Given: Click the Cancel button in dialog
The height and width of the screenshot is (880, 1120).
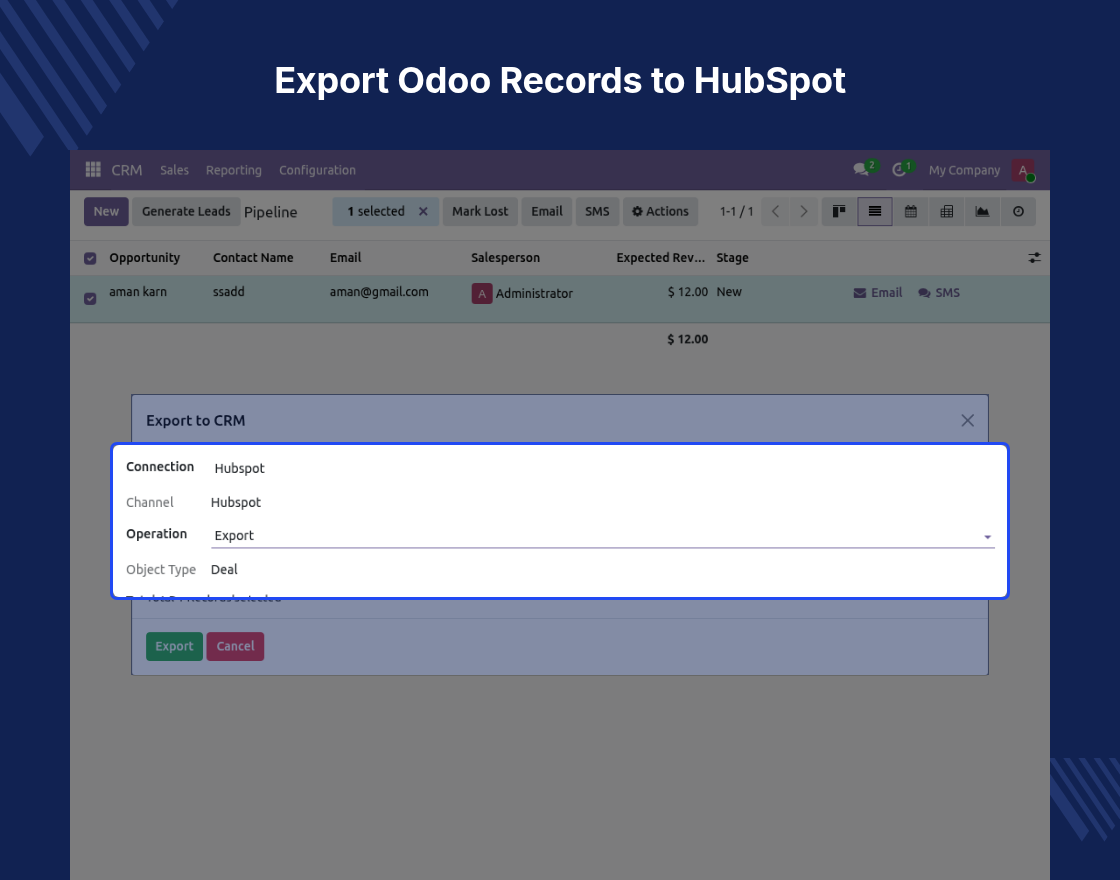Looking at the screenshot, I should pyautogui.click(x=235, y=646).
